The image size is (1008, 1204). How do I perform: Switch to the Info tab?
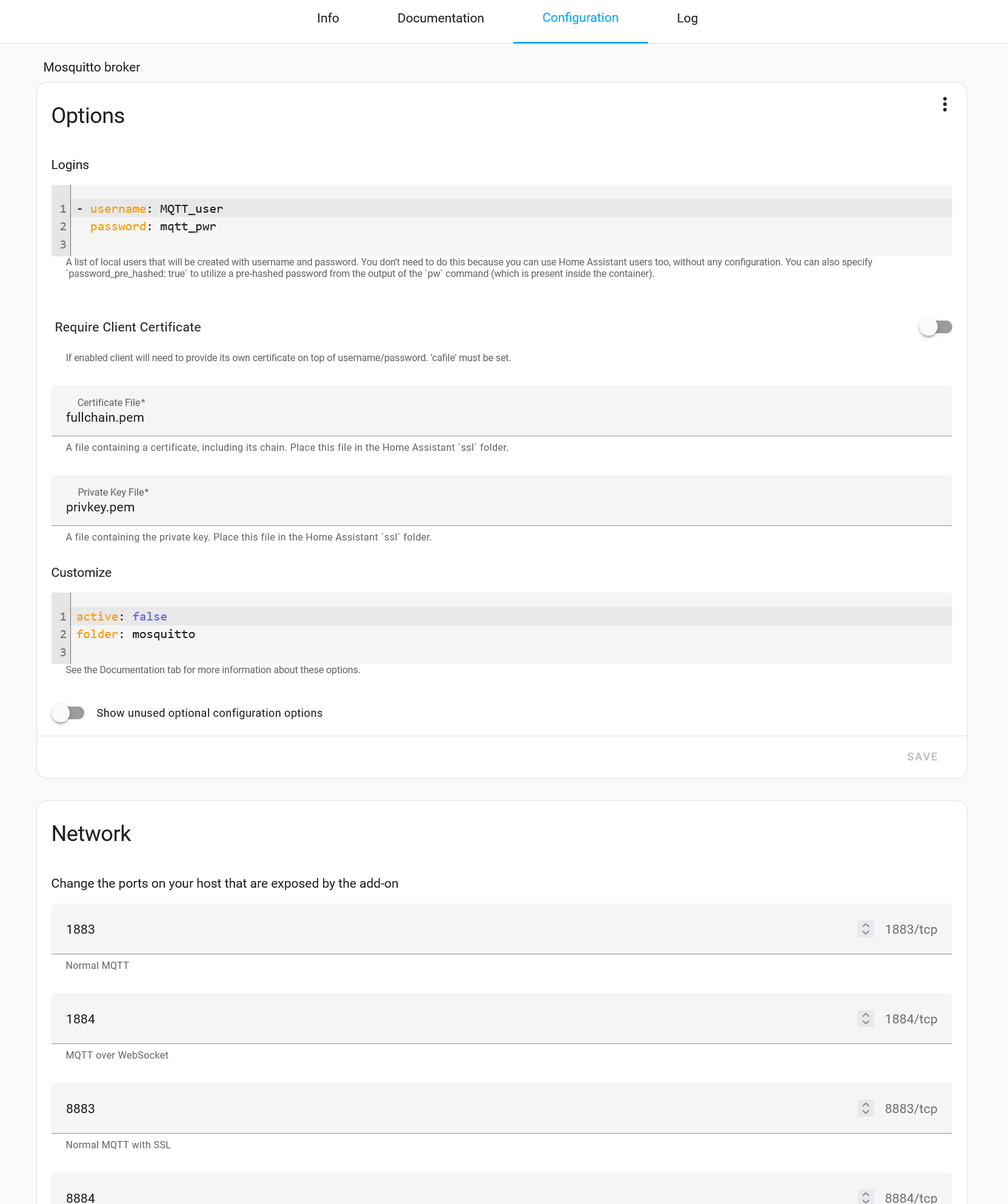coord(328,18)
